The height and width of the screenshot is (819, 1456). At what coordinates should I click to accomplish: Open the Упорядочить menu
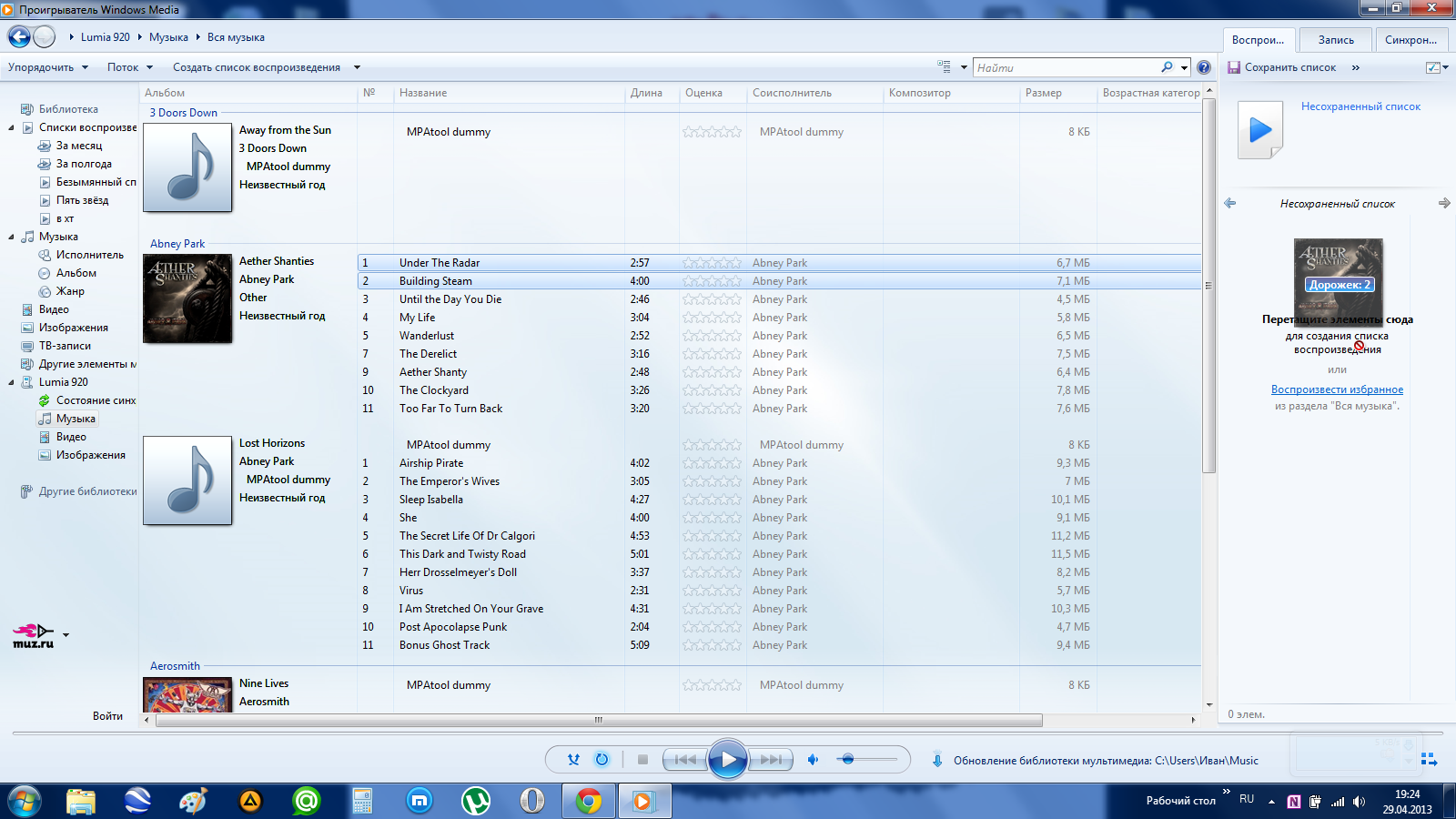[x=48, y=67]
